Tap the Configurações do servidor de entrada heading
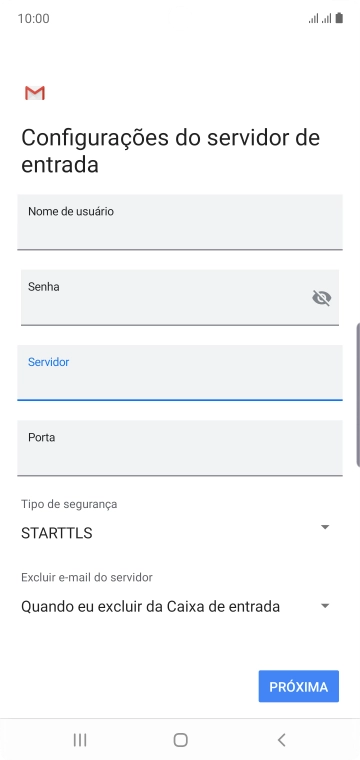Viewport: 360px width, 760px height. 171,151
